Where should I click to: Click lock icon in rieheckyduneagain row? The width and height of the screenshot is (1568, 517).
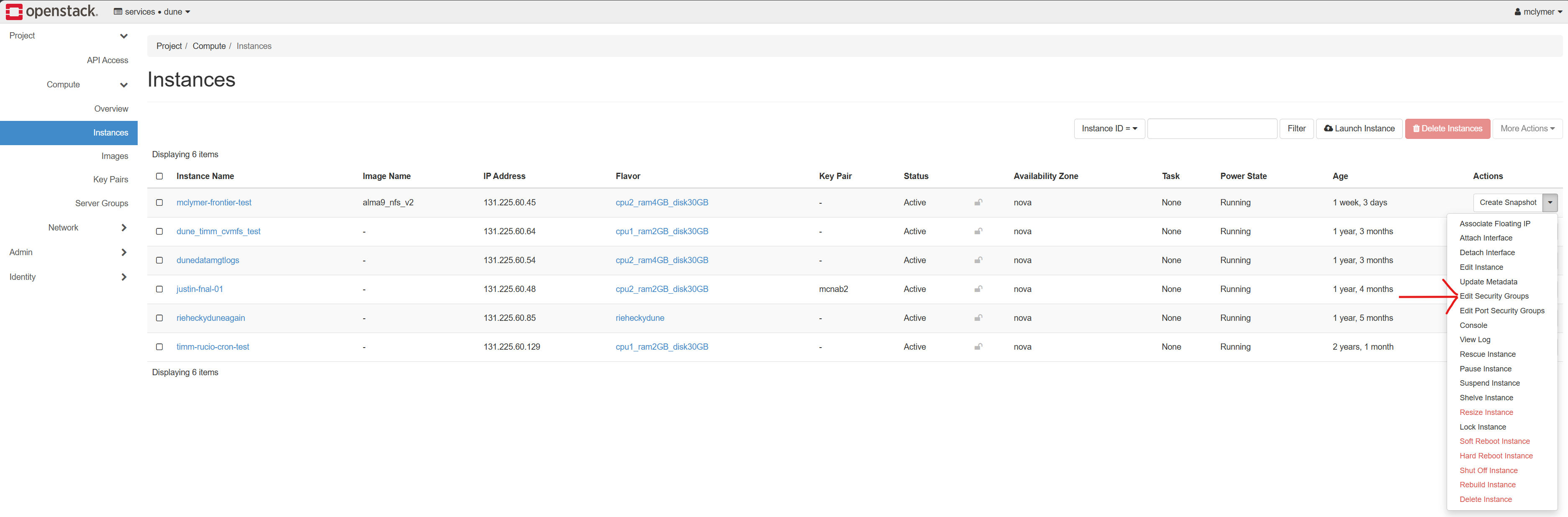tap(978, 318)
